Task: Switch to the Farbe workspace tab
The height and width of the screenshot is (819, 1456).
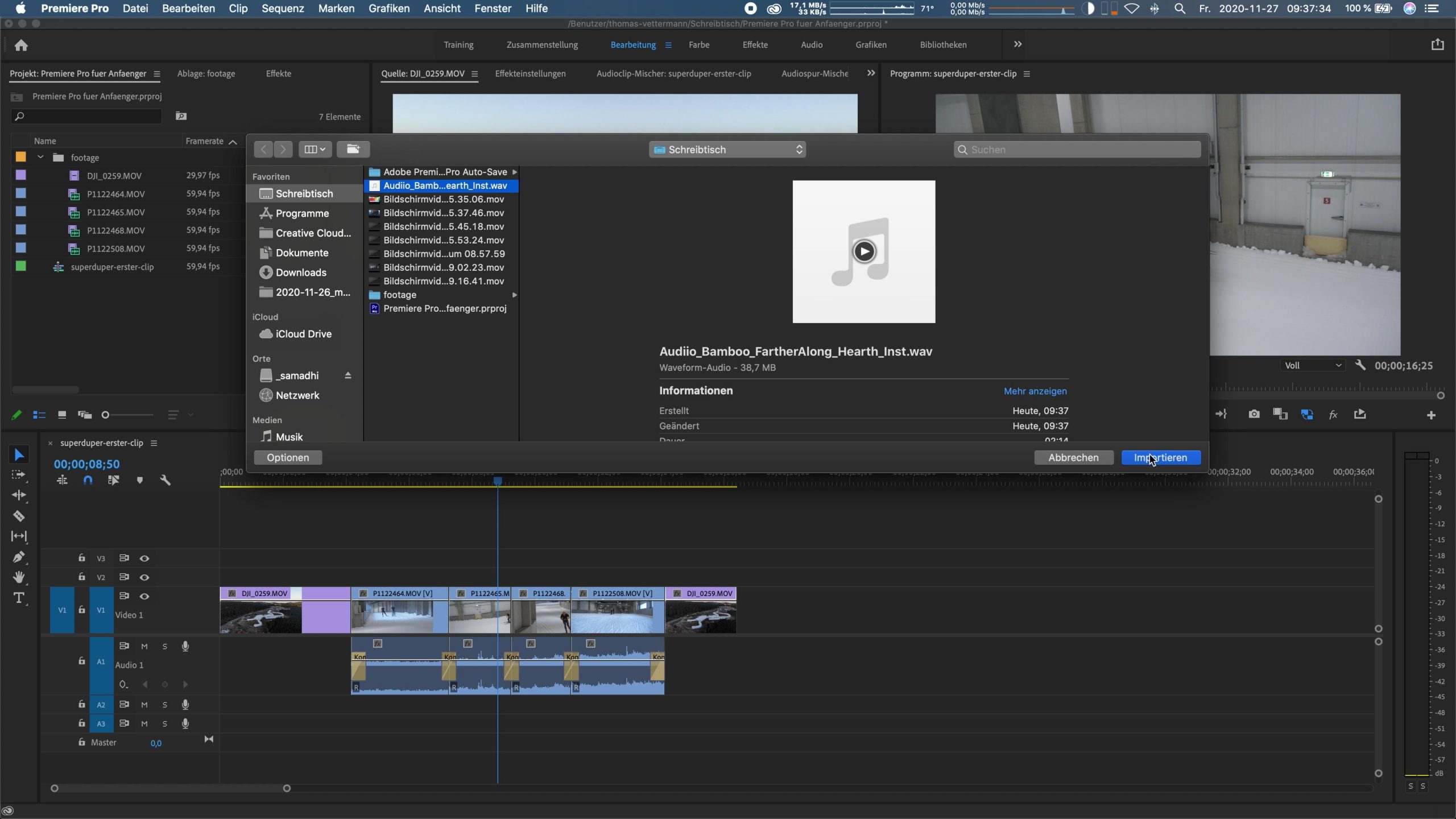Action: tap(698, 45)
